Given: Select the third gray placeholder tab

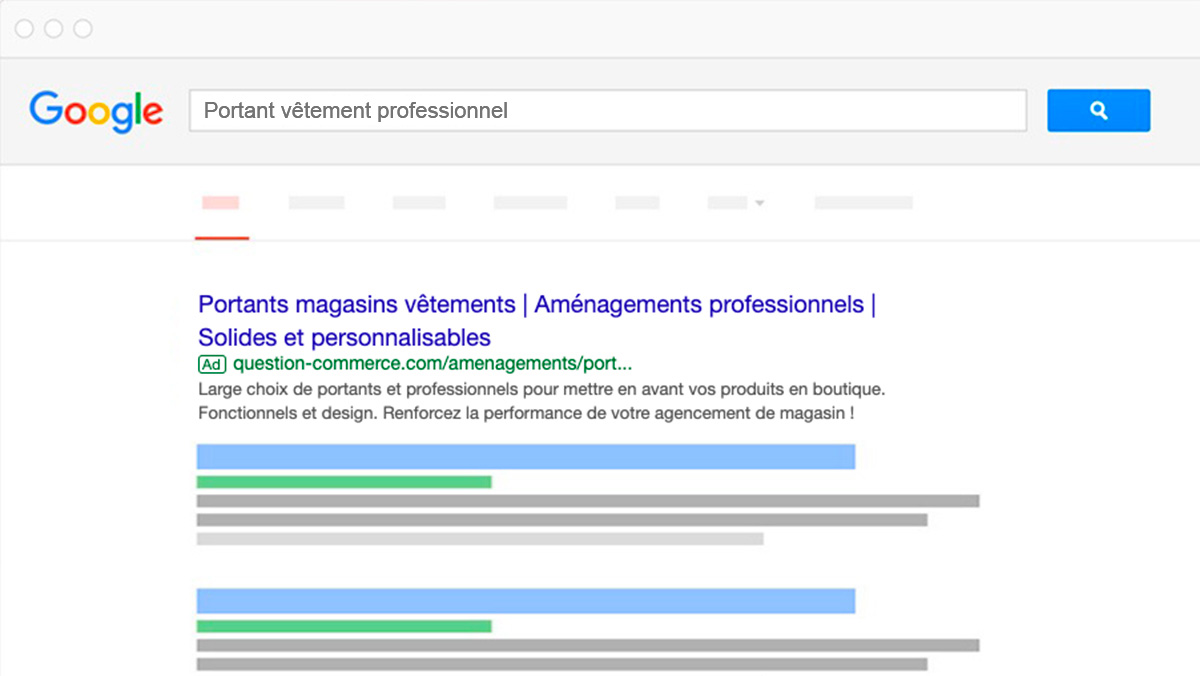Looking at the screenshot, I should [530, 203].
